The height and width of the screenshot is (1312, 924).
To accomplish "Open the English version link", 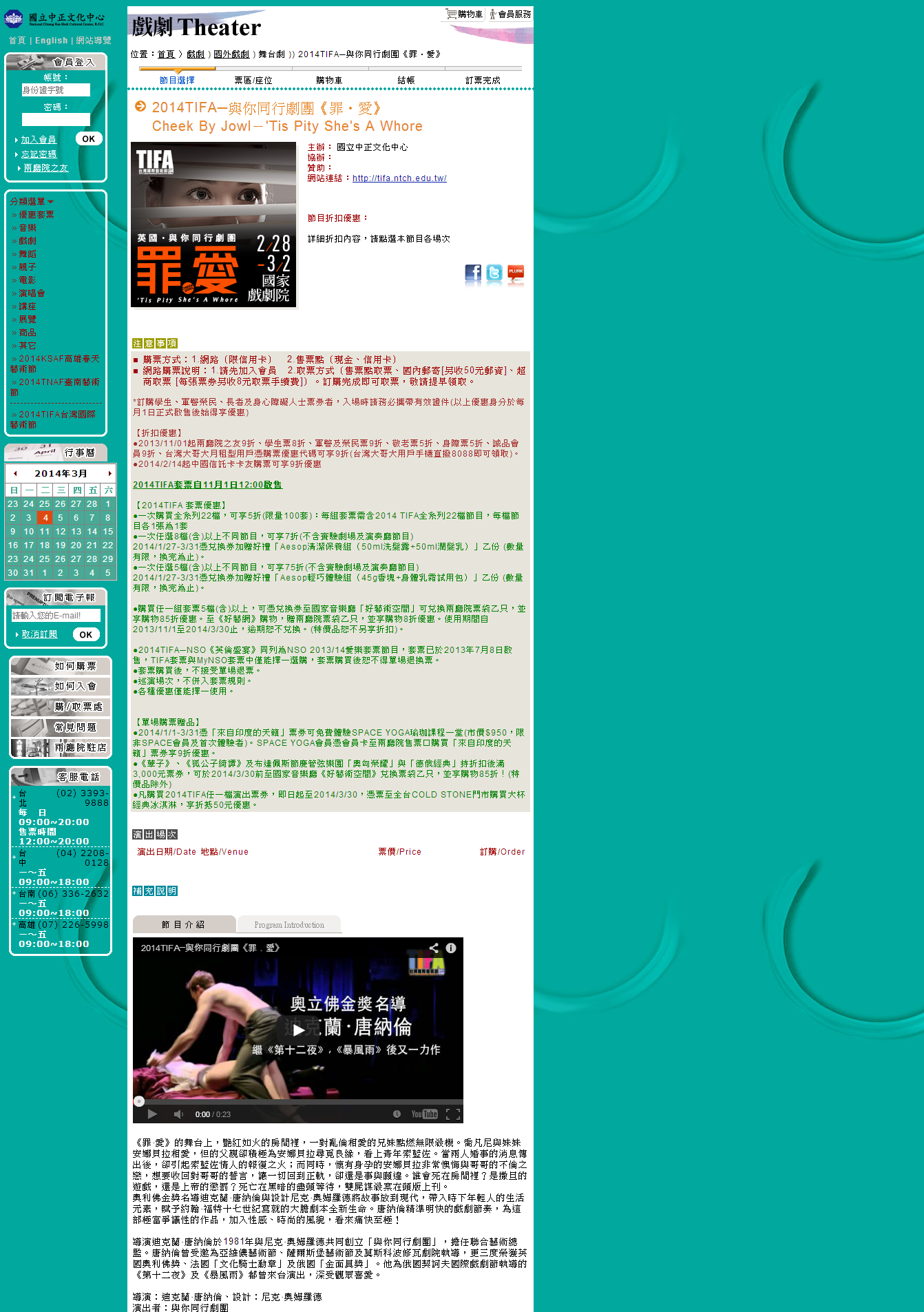I will click(52, 41).
